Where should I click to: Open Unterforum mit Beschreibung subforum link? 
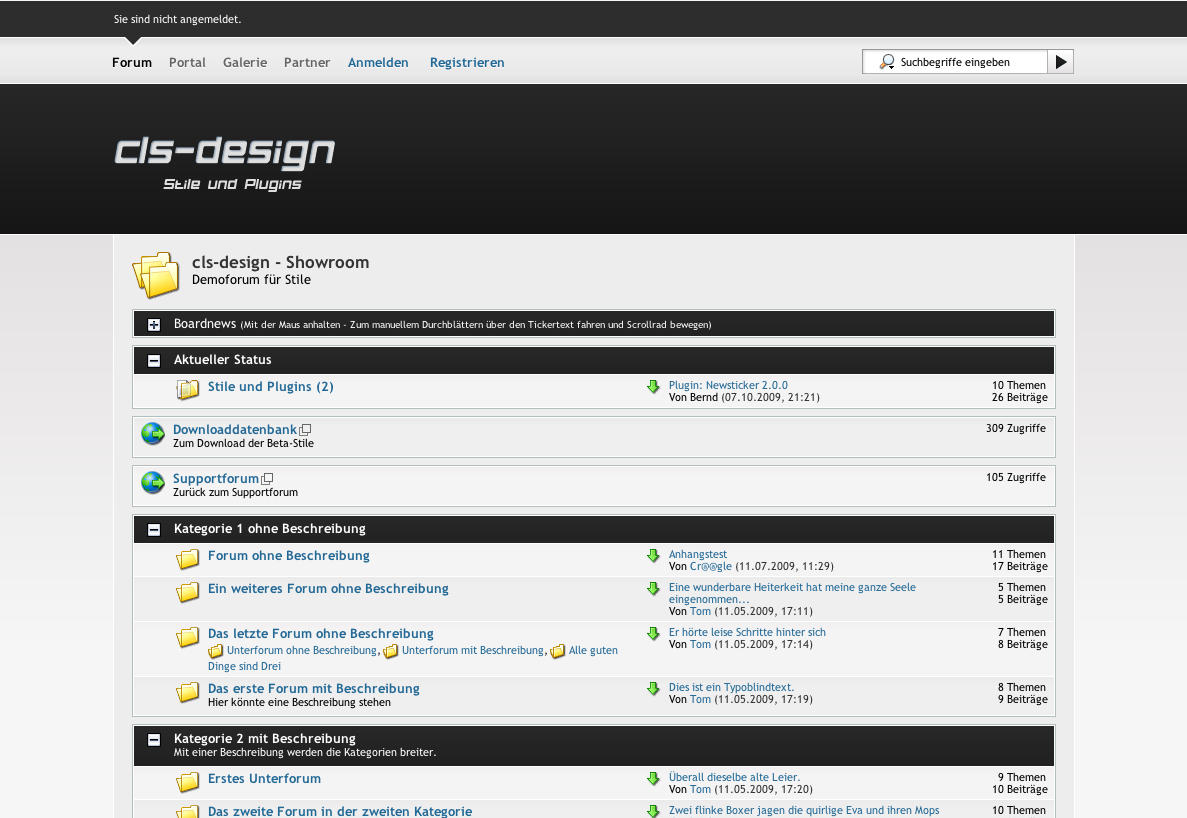(472, 650)
